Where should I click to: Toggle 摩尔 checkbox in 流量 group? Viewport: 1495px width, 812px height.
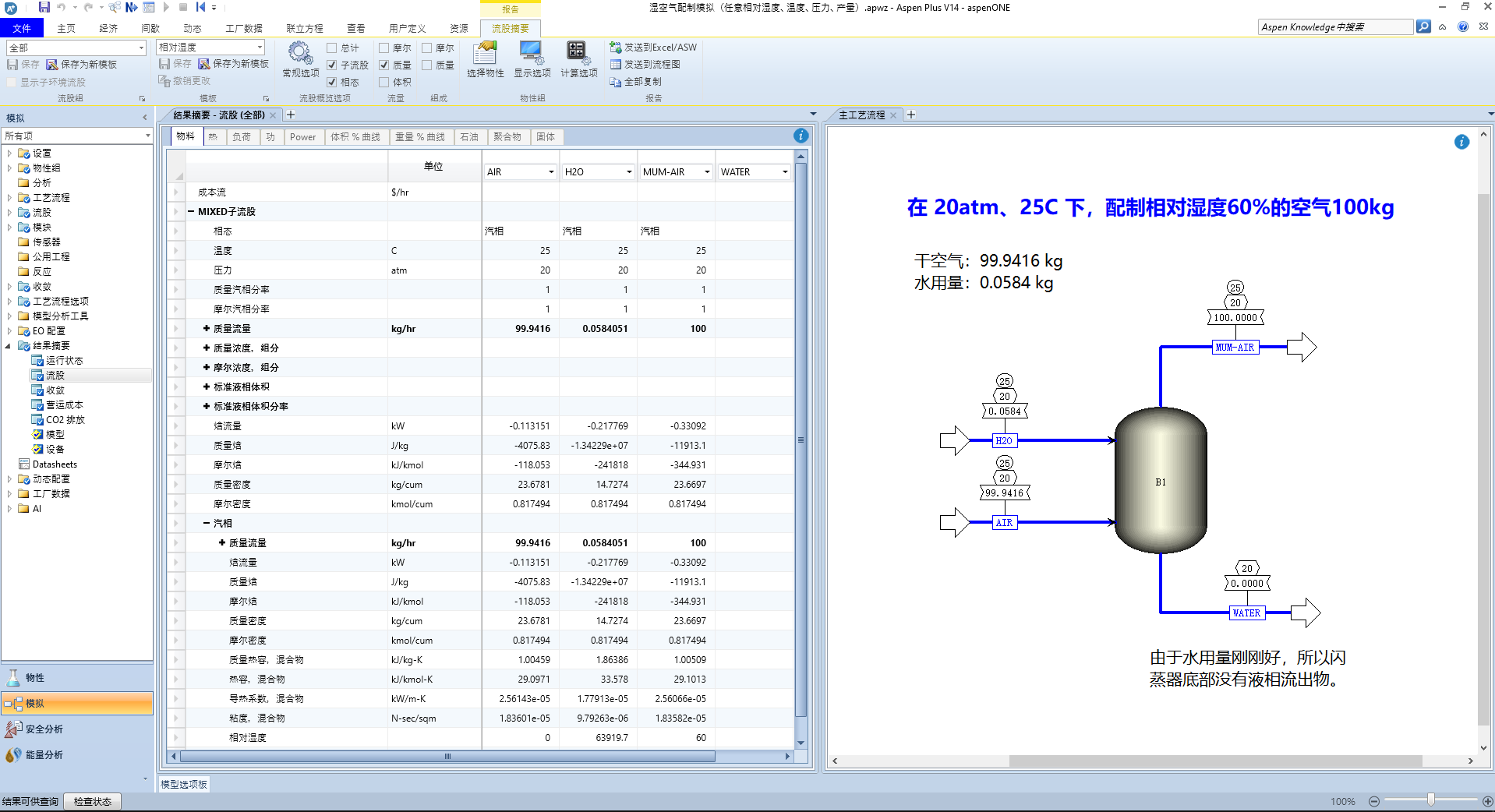pyautogui.click(x=383, y=48)
